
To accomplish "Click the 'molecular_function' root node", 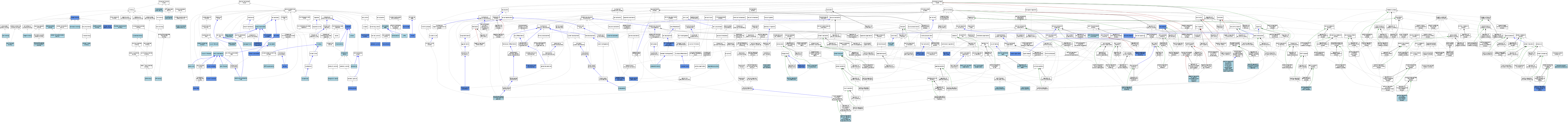I will pyautogui.click(x=164, y=2).
